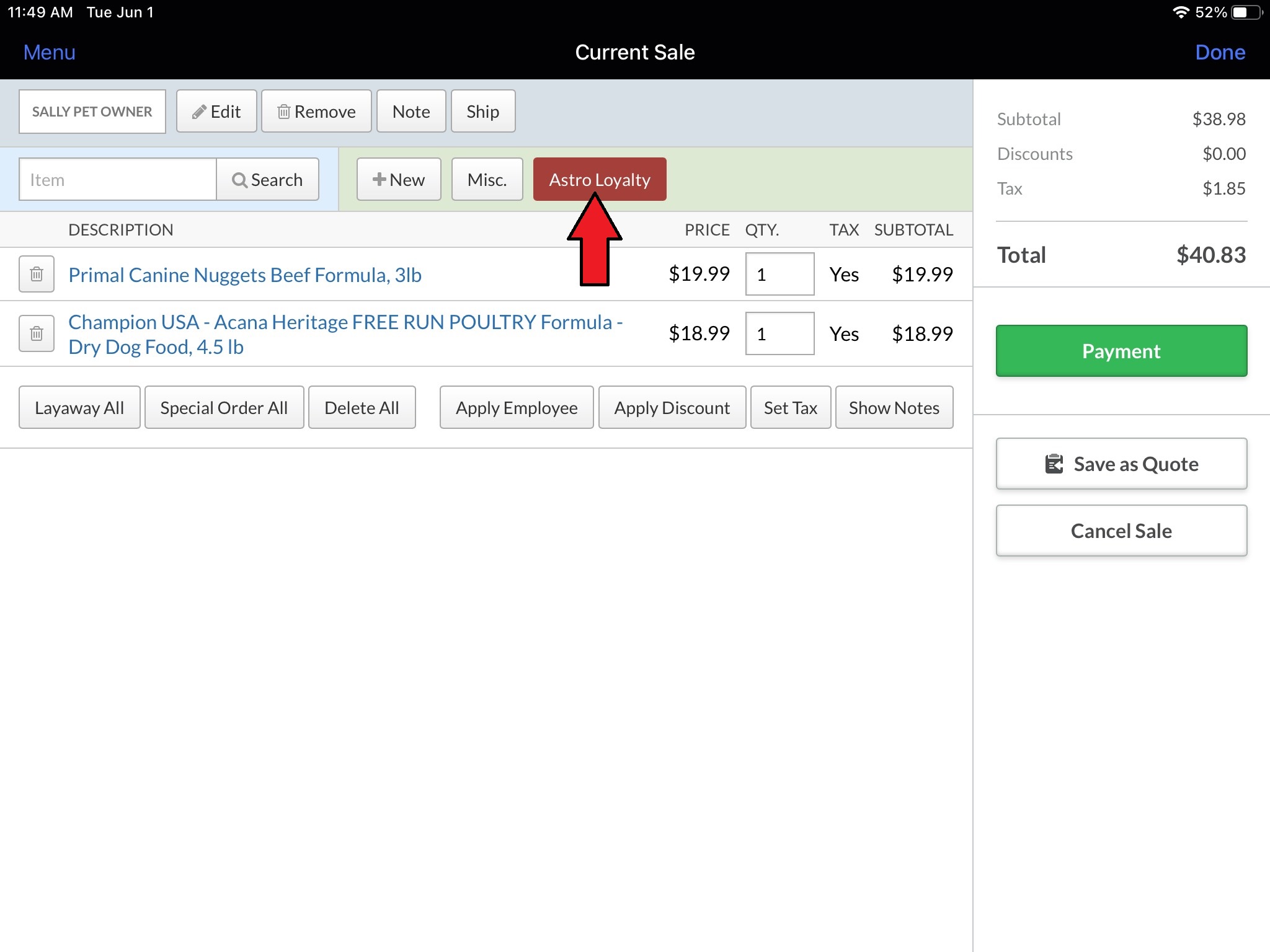Select SALLY PET OWNER customer button
Viewport: 1270px width, 952px height.
(x=92, y=112)
